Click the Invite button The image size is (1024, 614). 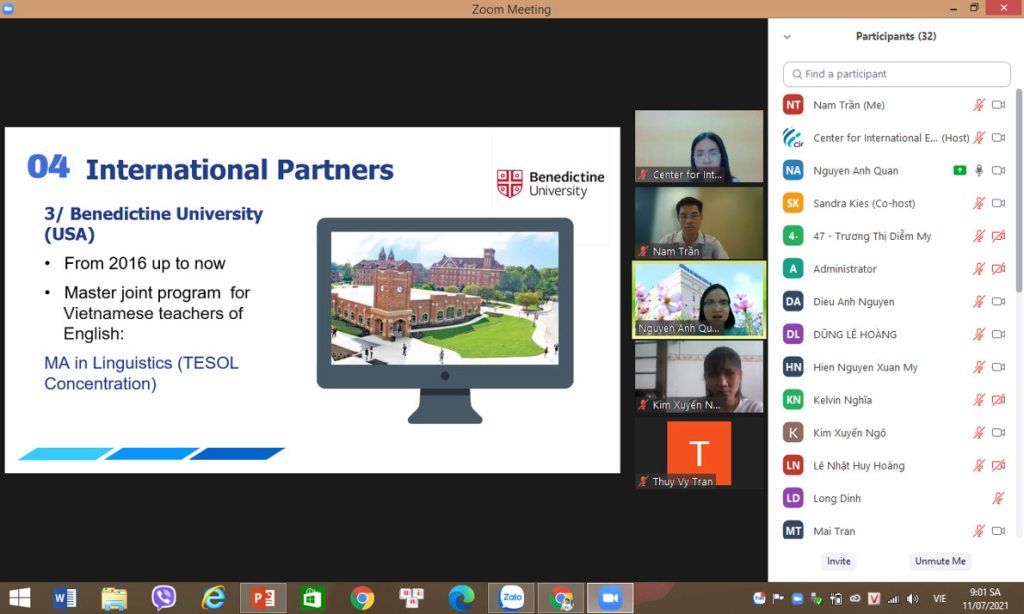(x=839, y=561)
